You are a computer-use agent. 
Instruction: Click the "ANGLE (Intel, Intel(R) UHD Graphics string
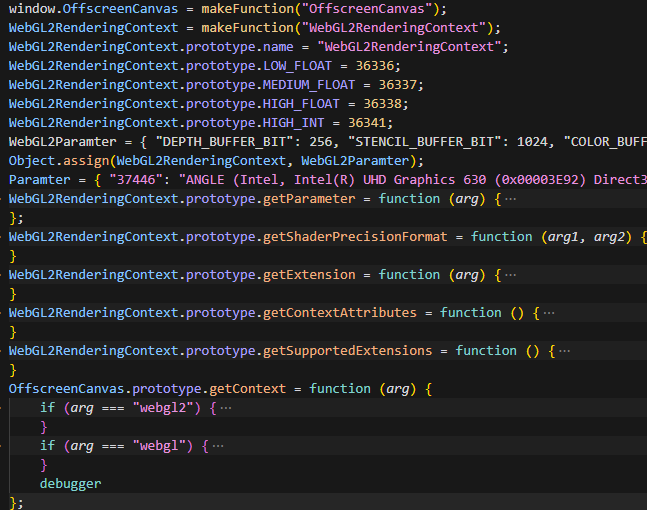tap(413, 179)
